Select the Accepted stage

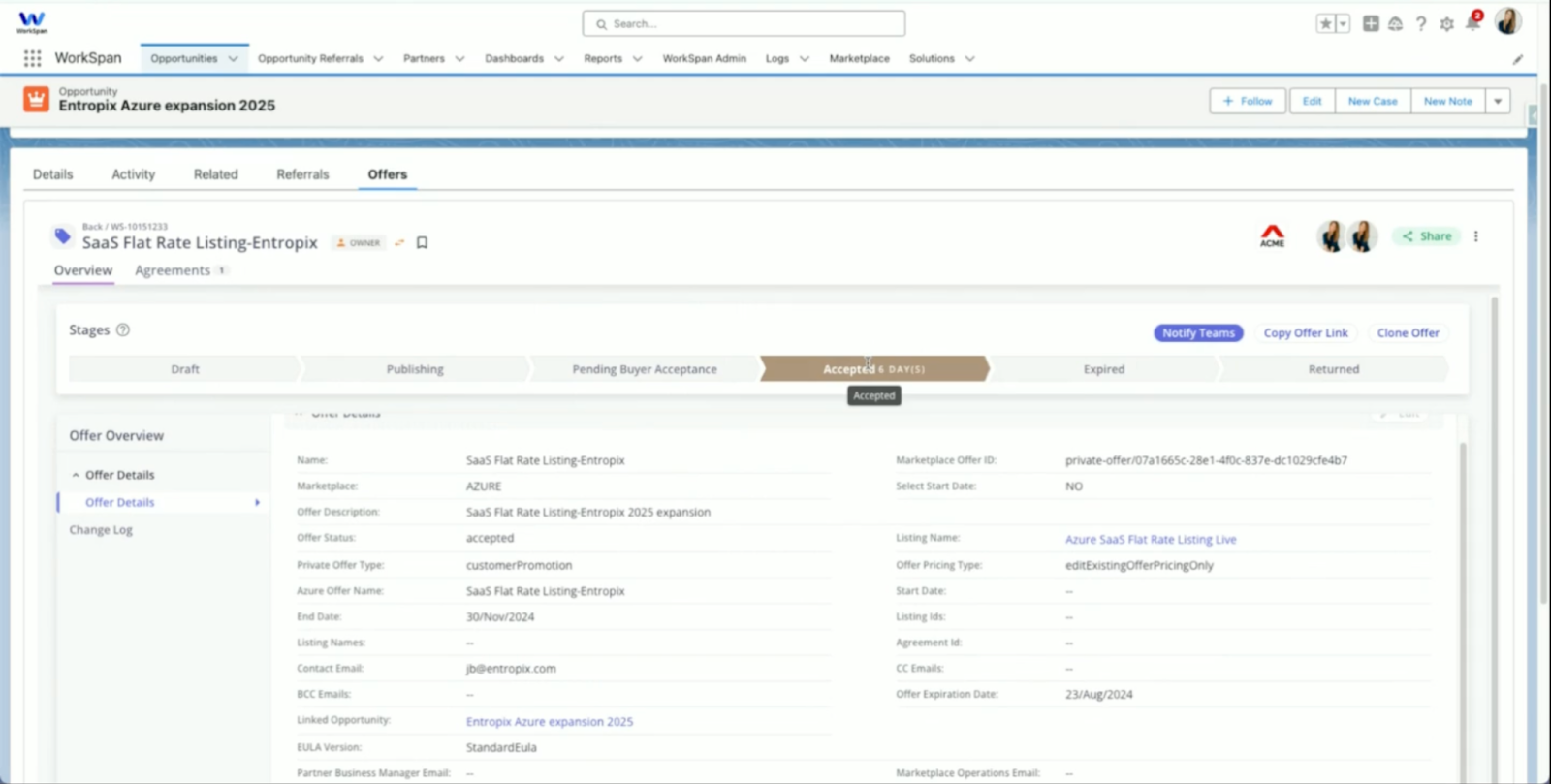point(874,369)
